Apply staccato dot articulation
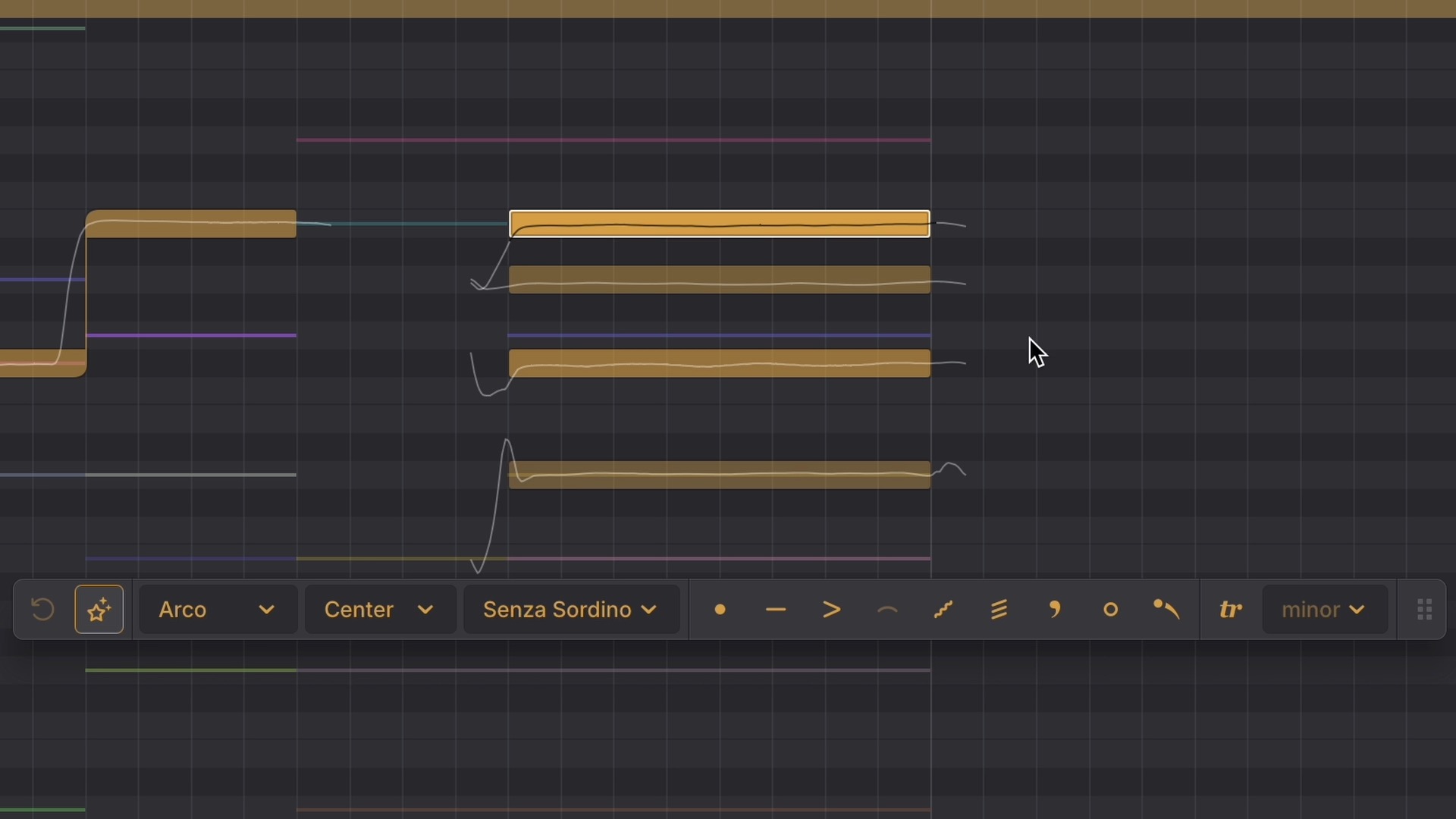Viewport: 1456px width, 819px height. pyautogui.click(x=720, y=610)
